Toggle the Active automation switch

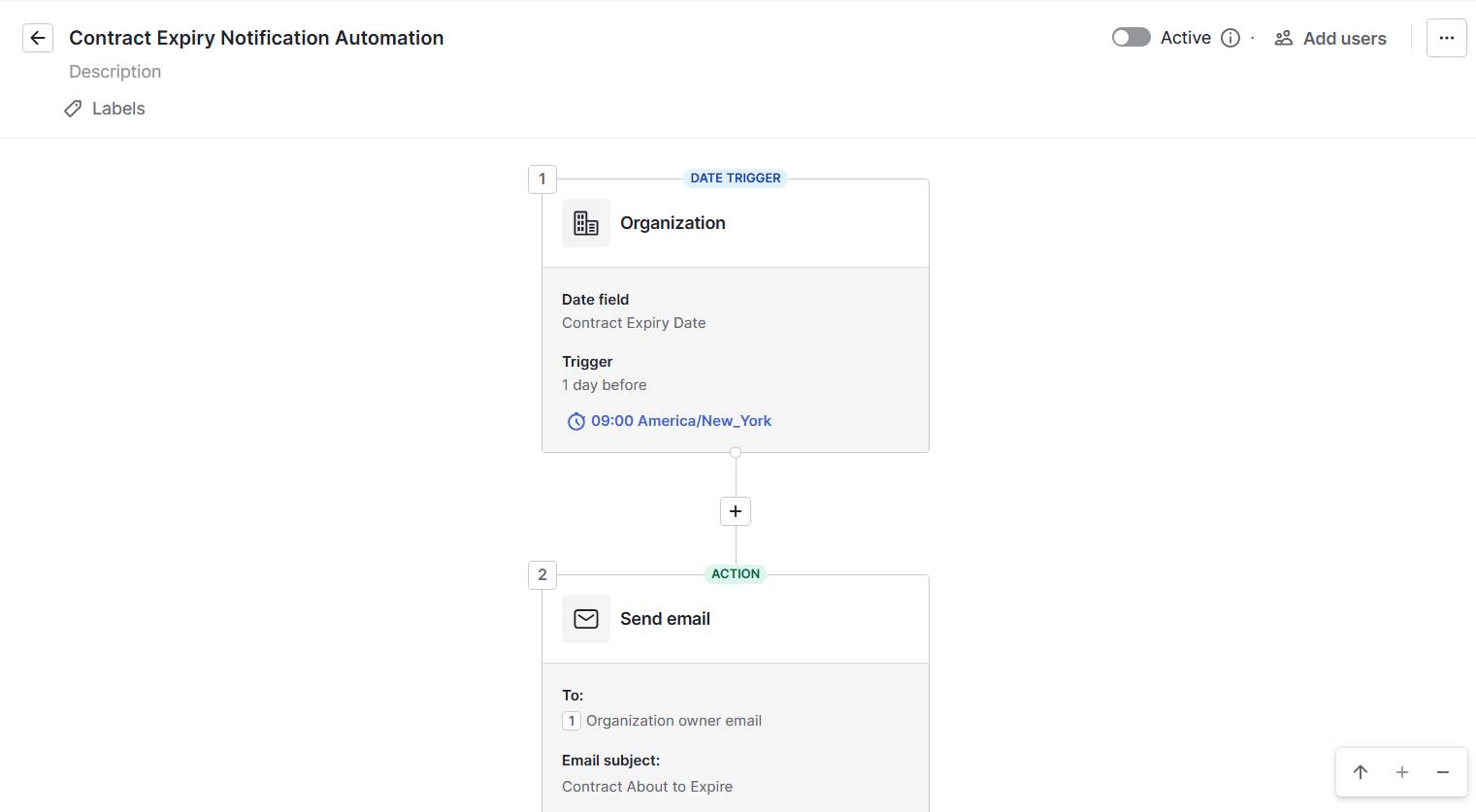(x=1131, y=38)
